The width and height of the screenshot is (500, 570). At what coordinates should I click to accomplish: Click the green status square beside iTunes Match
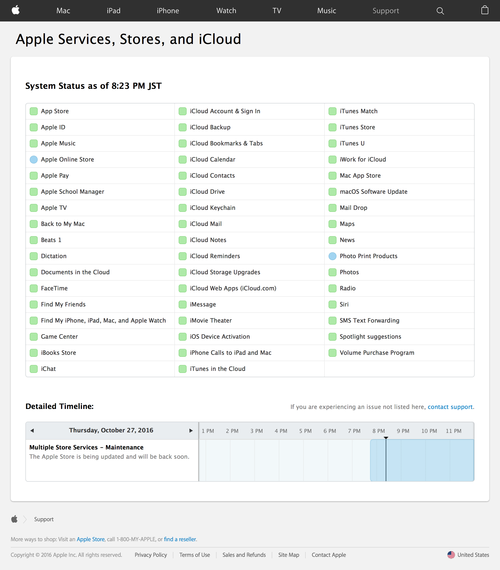pyautogui.click(x=332, y=111)
